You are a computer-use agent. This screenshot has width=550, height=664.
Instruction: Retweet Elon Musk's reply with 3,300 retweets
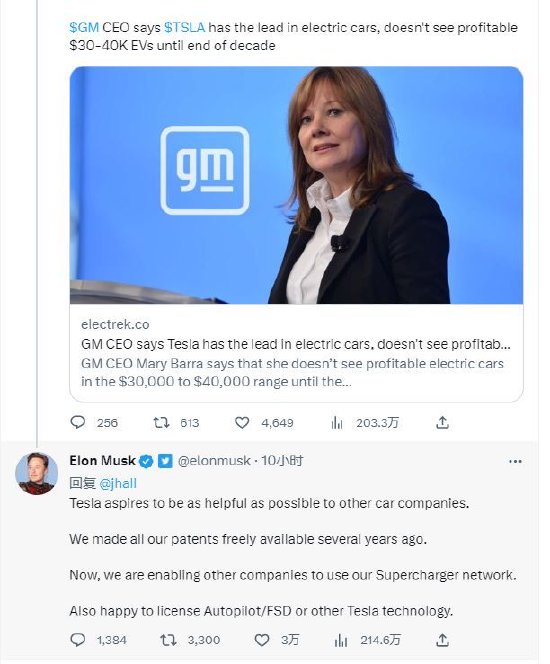[168, 639]
